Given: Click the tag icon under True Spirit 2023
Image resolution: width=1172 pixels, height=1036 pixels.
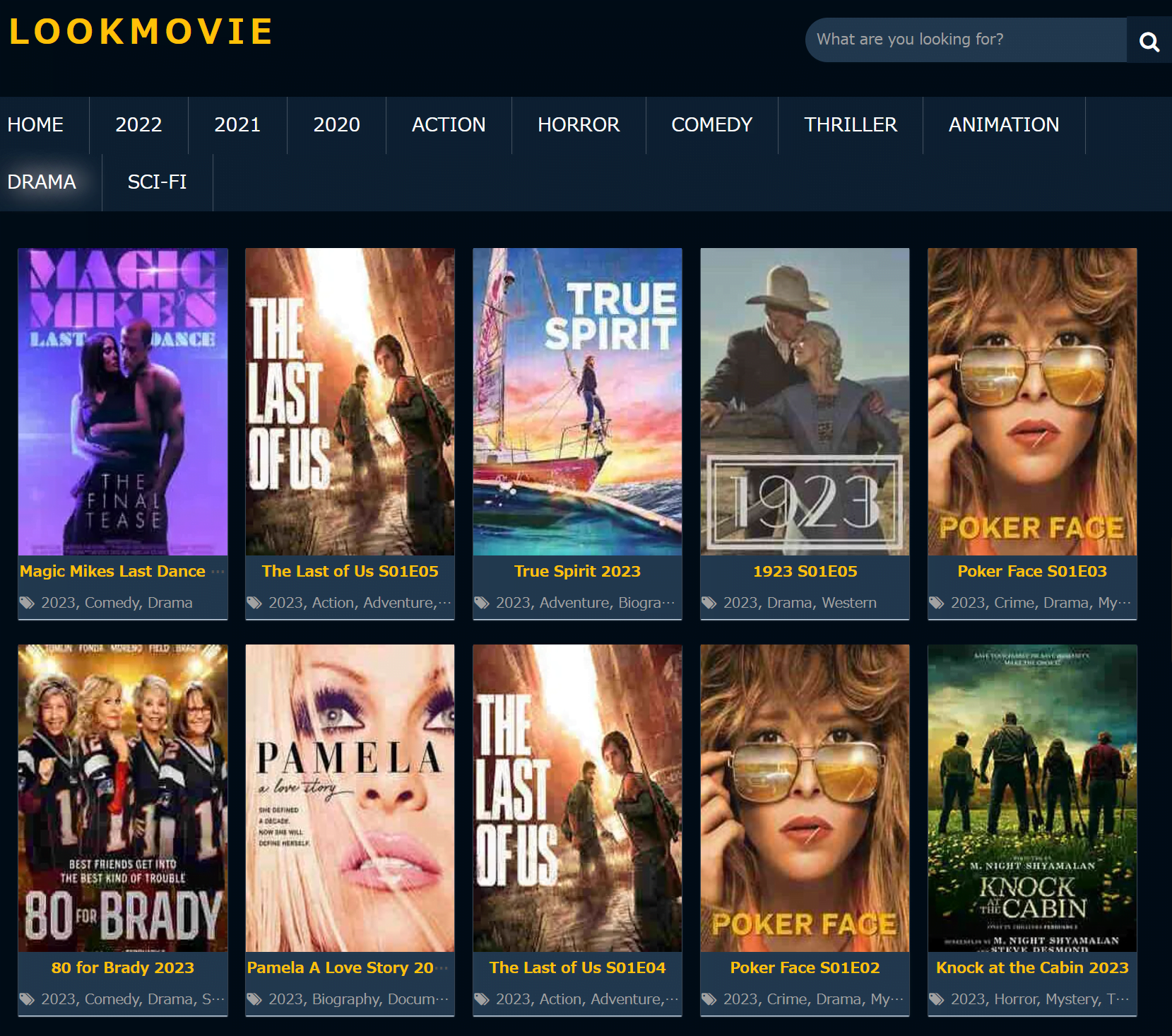Looking at the screenshot, I should [482, 603].
